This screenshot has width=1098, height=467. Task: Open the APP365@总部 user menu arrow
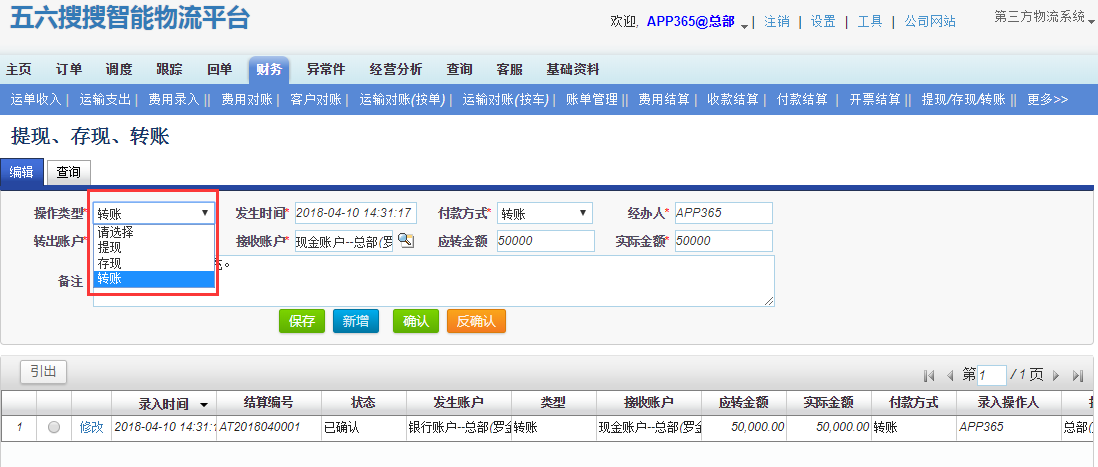pos(745,24)
